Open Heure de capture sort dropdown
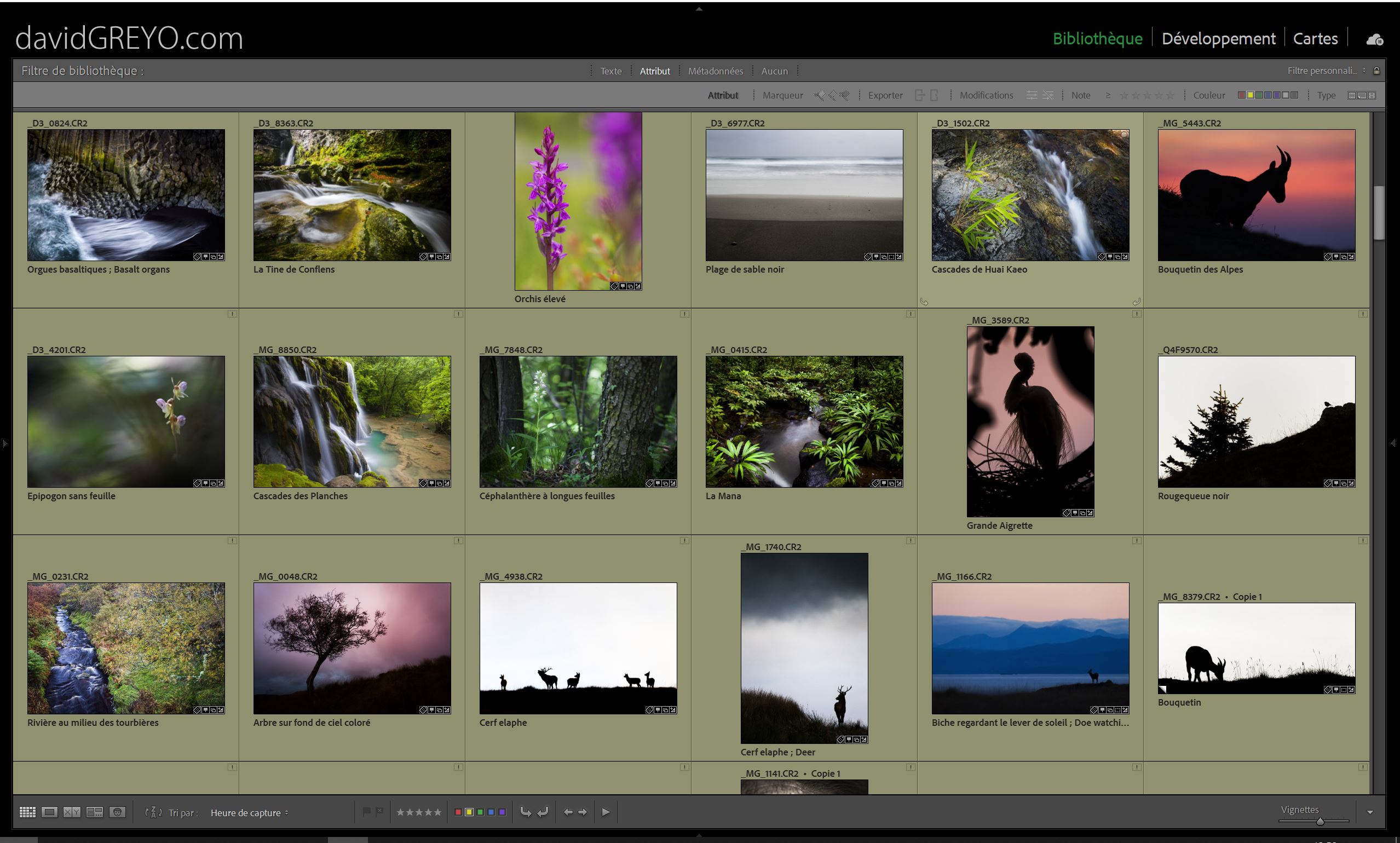1400x843 pixels. pos(250,813)
